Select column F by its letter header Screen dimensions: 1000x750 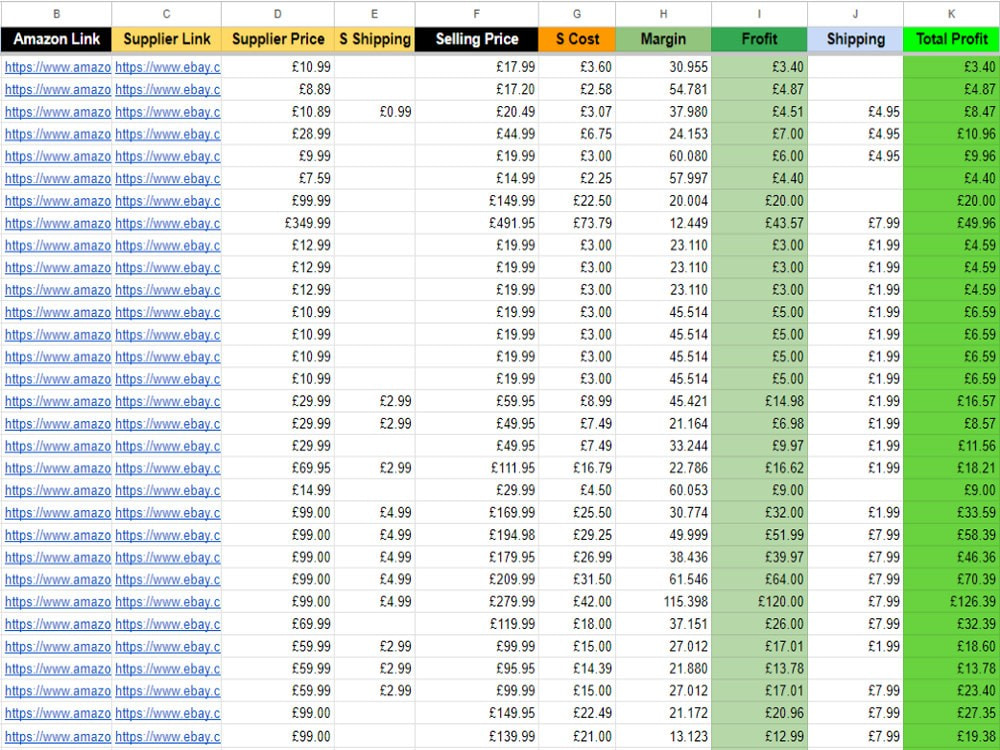[x=476, y=14]
